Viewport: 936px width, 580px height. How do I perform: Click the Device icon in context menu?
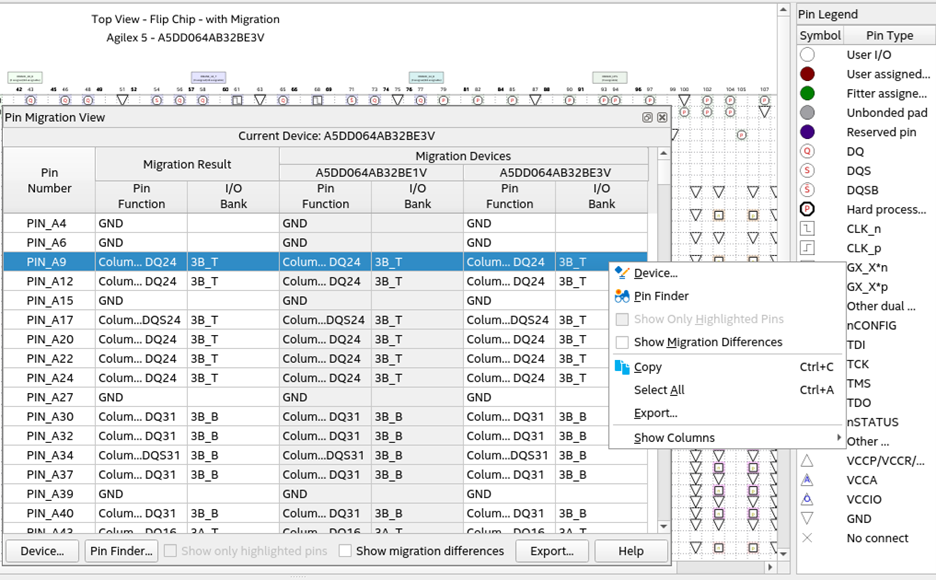tap(622, 273)
